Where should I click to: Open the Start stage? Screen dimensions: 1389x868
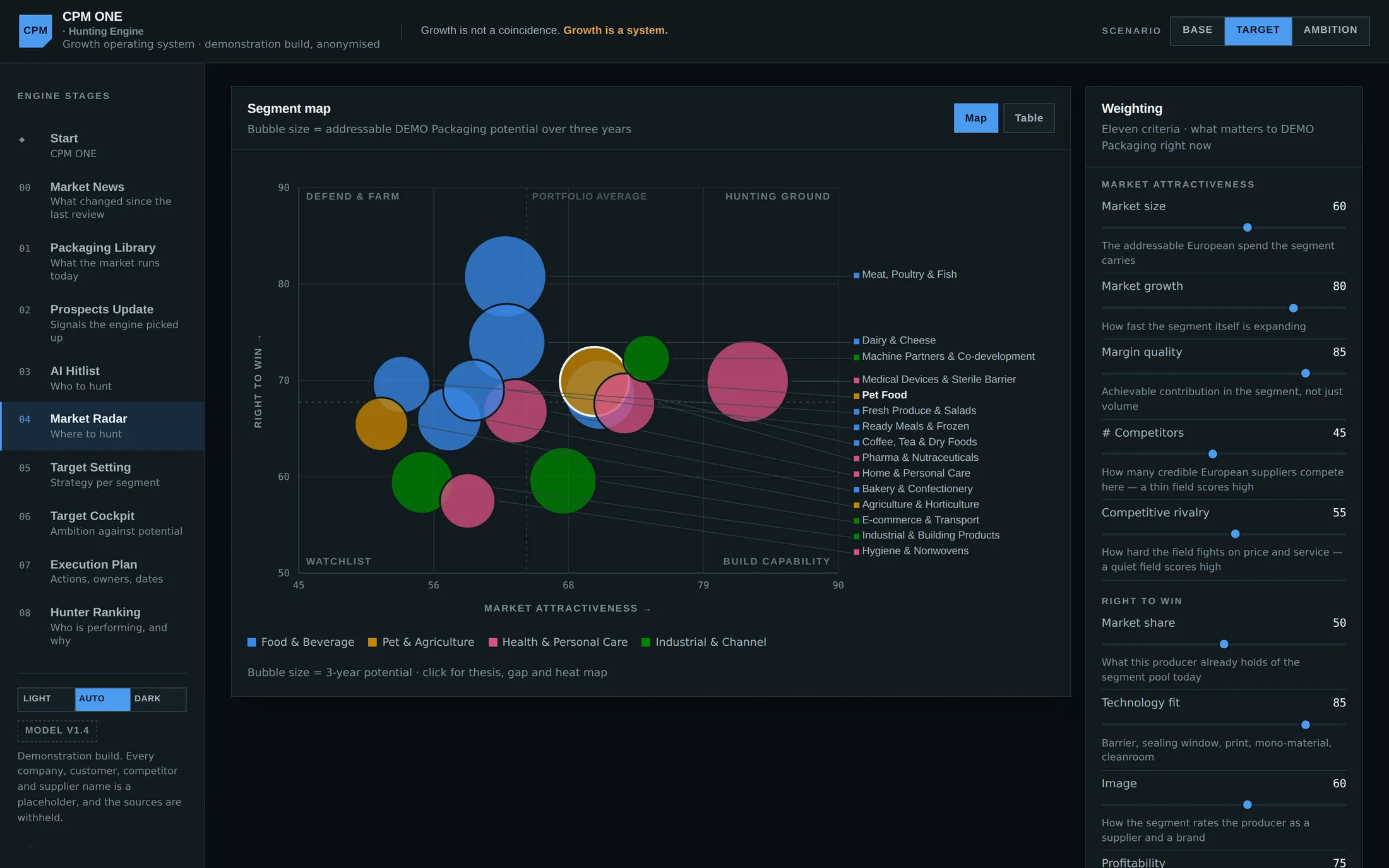point(102,145)
